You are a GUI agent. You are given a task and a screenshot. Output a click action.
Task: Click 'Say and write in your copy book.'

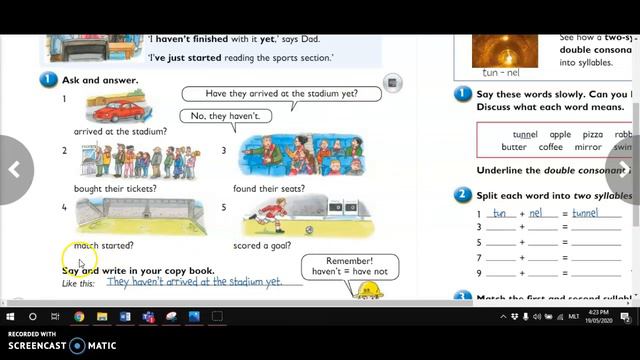tap(138, 271)
